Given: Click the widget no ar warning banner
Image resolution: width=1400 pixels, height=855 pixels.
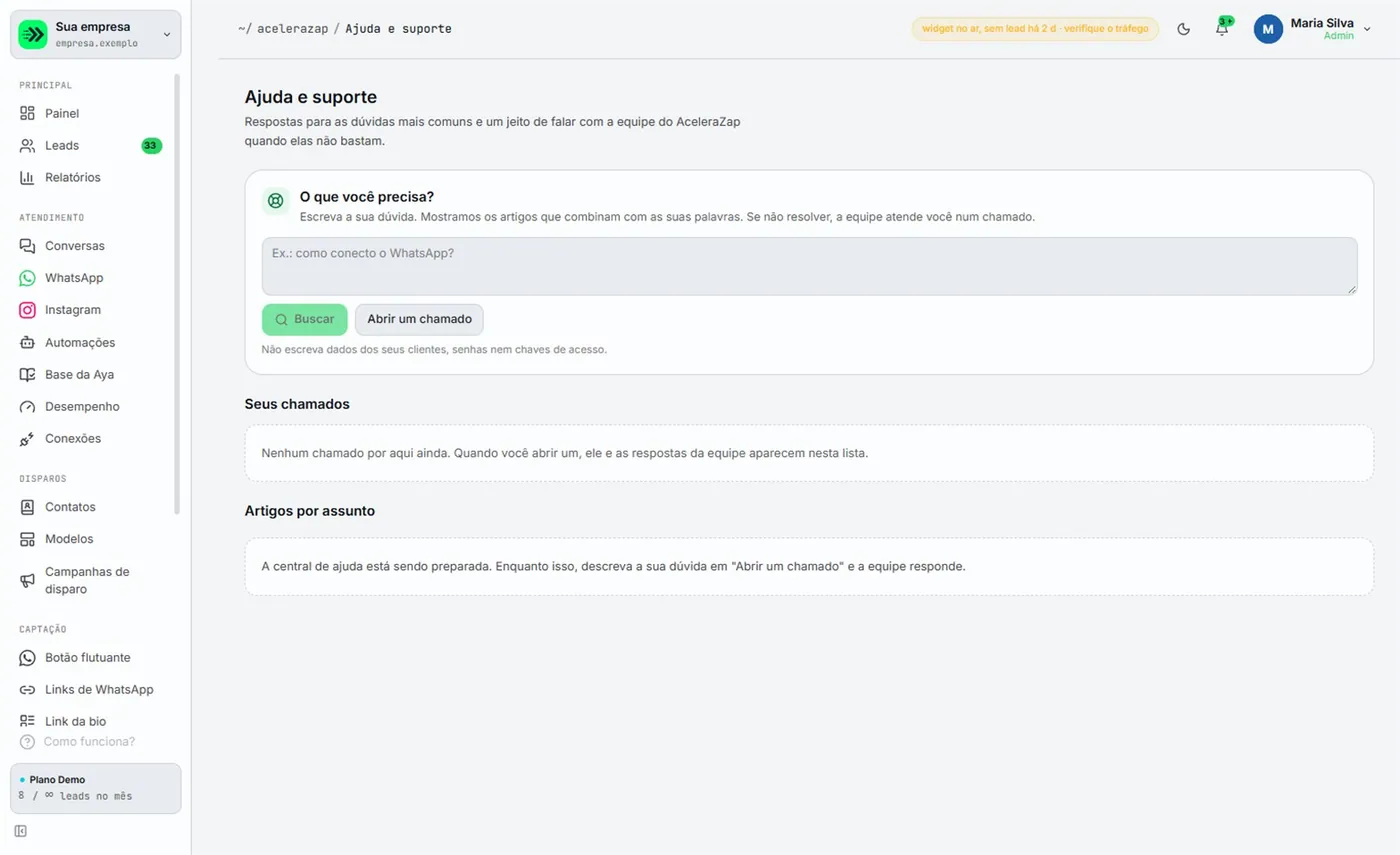Looking at the screenshot, I should (1035, 29).
